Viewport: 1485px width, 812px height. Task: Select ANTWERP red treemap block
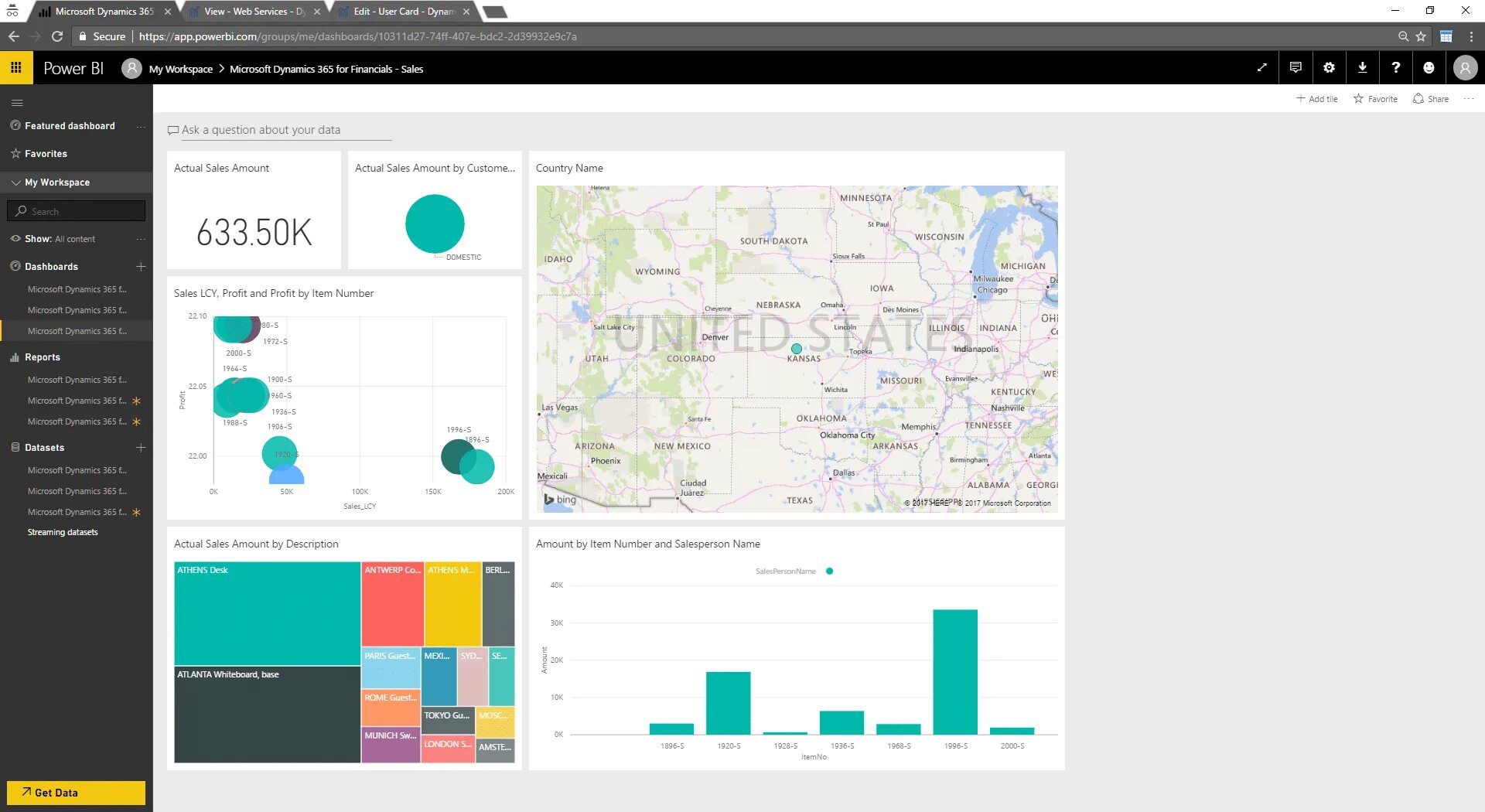pyautogui.click(x=392, y=605)
